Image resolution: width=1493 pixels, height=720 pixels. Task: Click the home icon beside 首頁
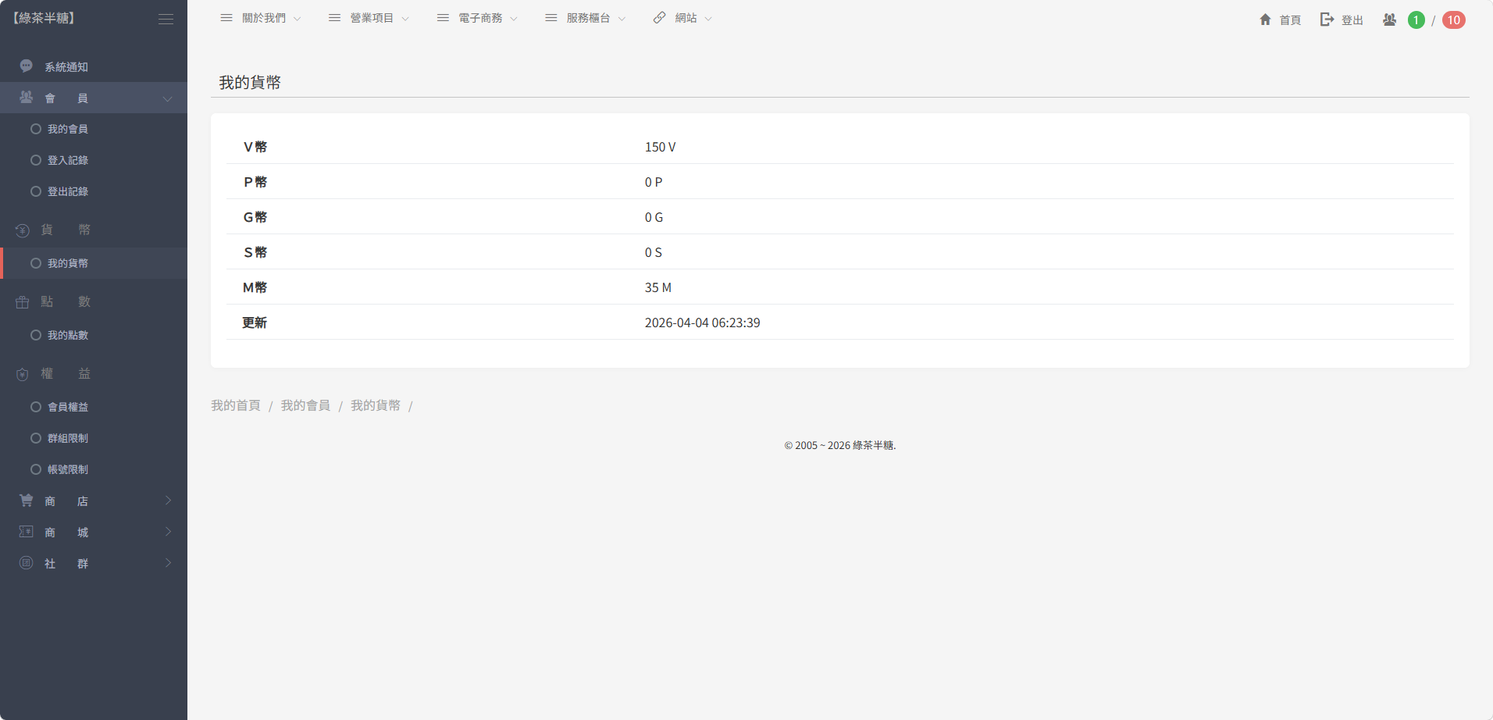click(x=1265, y=19)
